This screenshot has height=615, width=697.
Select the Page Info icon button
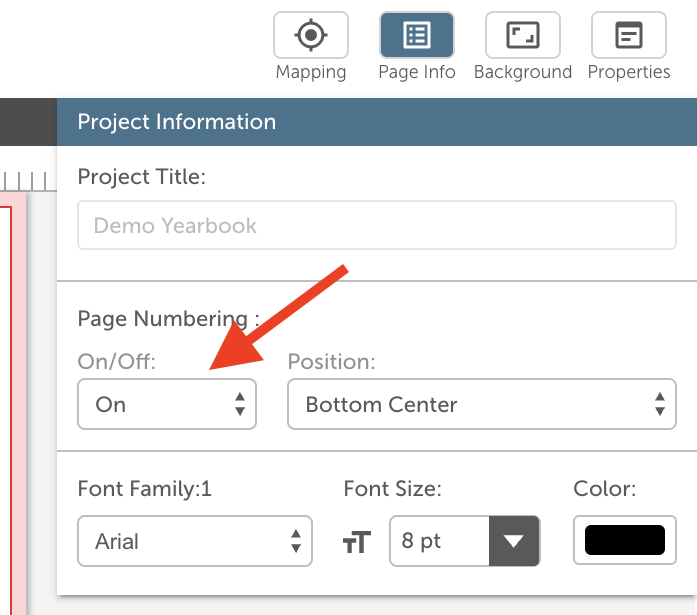(417, 35)
